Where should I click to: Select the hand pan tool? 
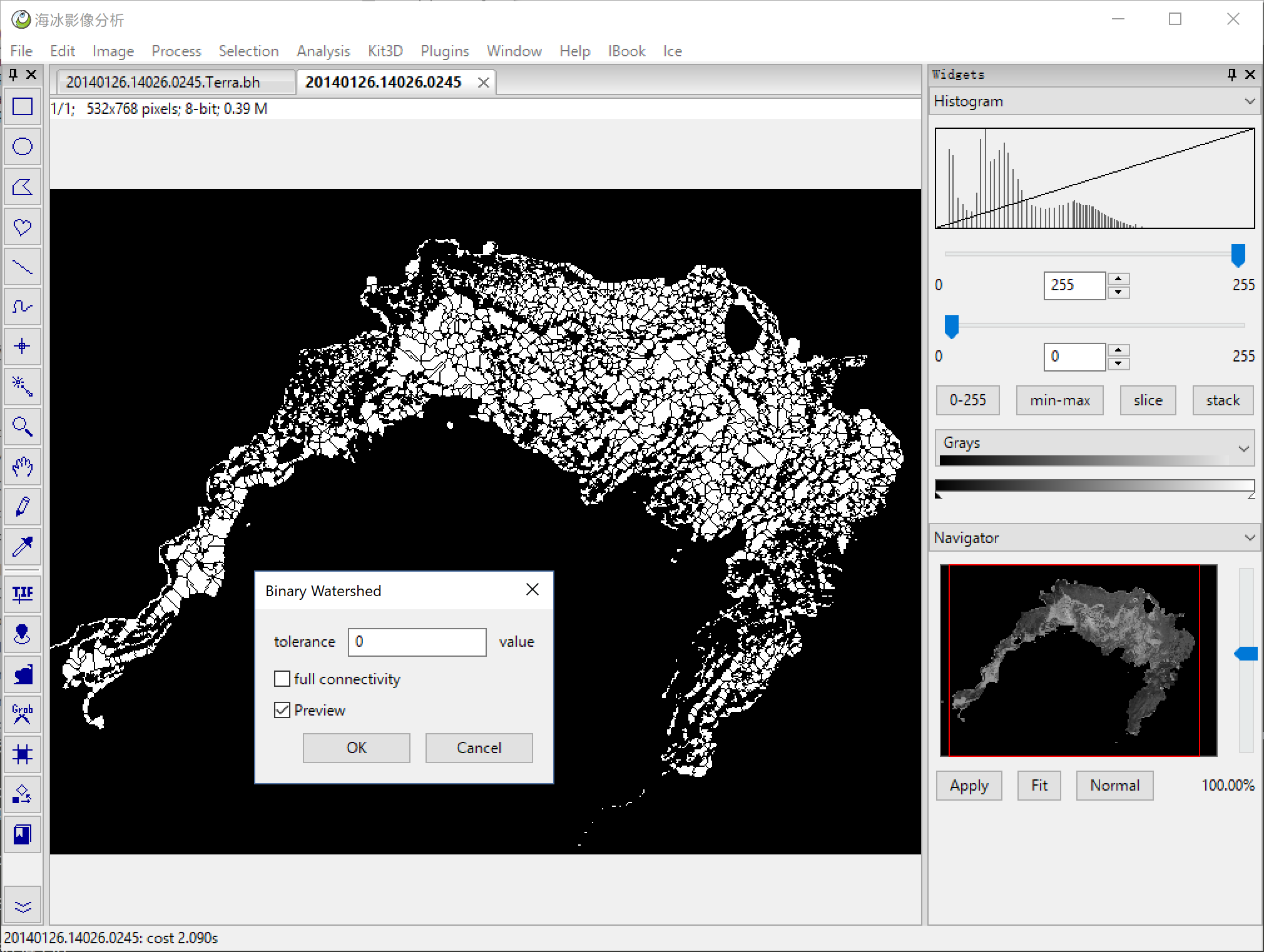click(23, 467)
